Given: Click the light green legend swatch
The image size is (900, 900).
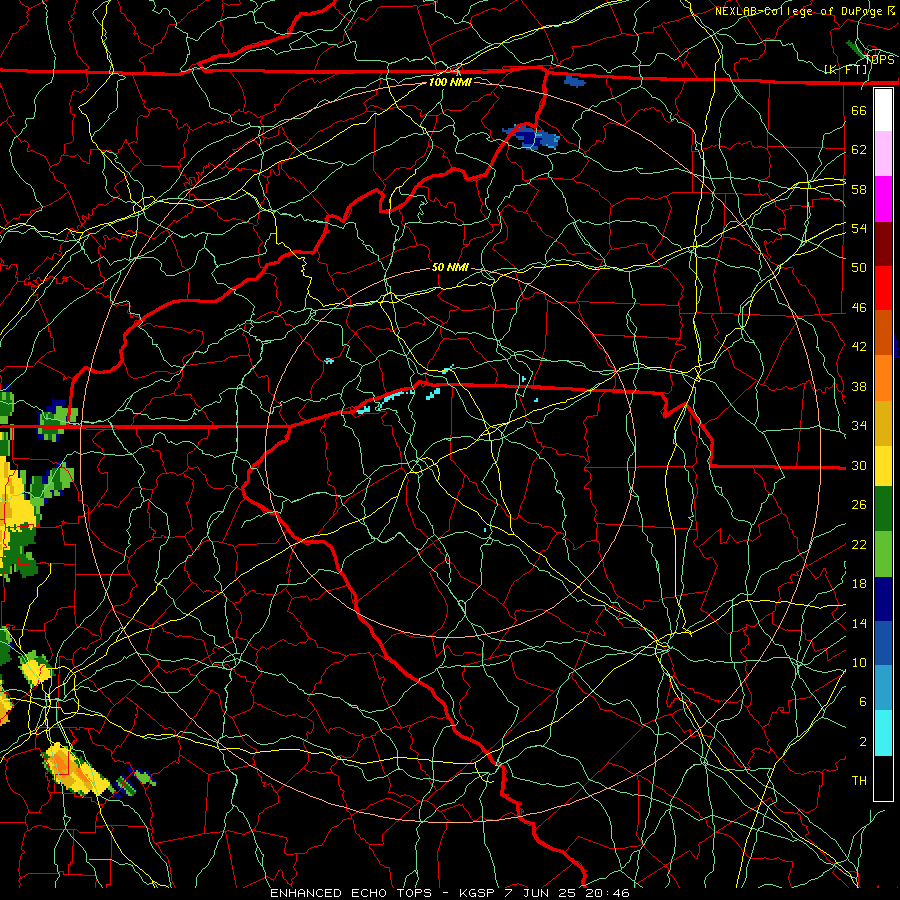Looking at the screenshot, I should point(883,554).
